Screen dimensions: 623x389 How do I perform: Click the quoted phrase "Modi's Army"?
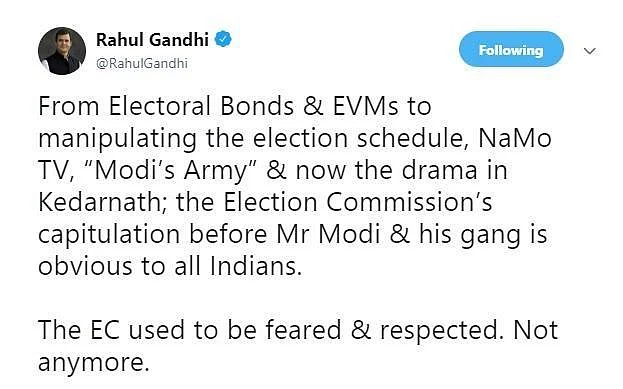point(172,171)
